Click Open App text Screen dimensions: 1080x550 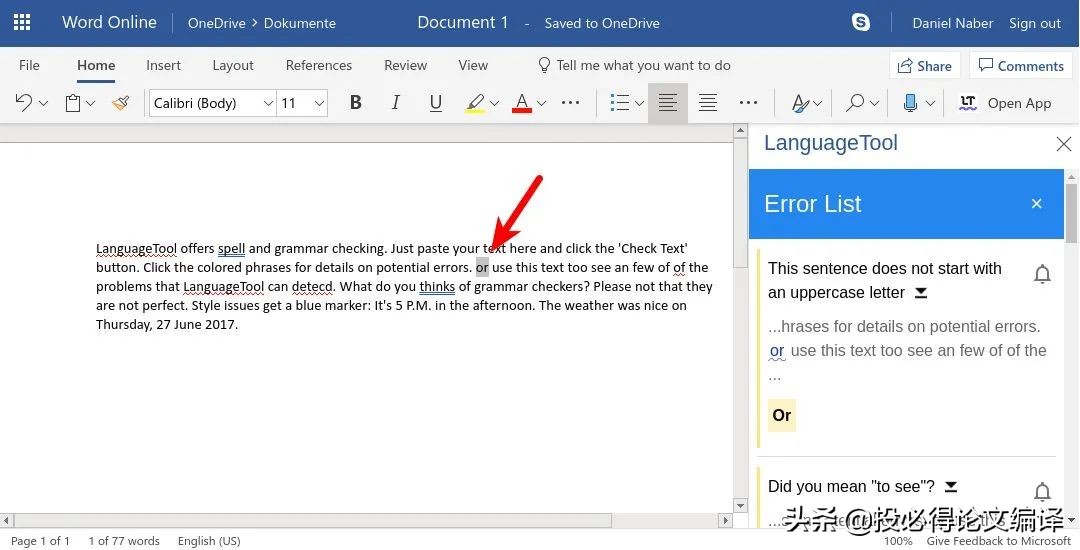(1019, 103)
